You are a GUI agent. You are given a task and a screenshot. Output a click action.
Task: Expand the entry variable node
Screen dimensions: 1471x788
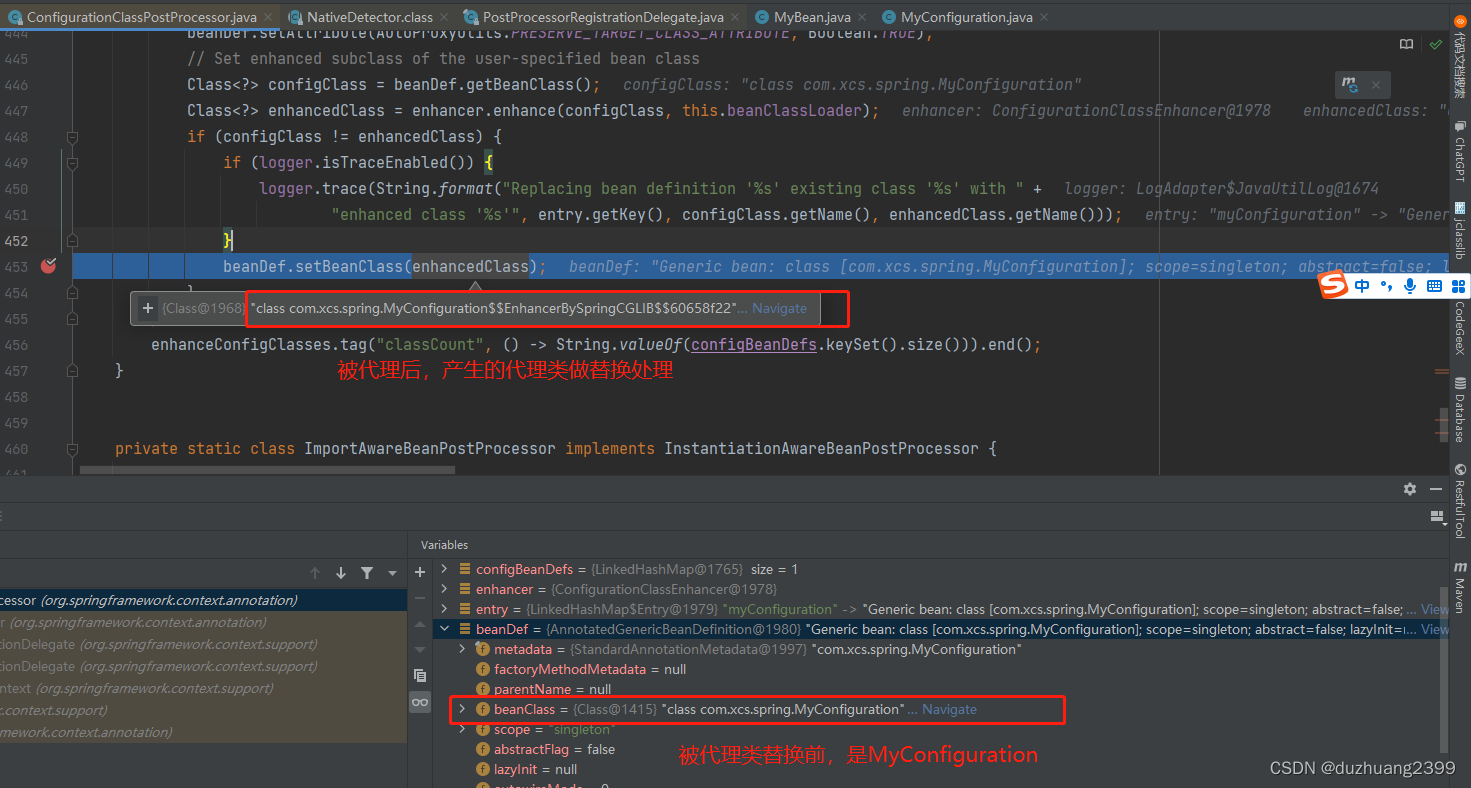tap(445, 609)
